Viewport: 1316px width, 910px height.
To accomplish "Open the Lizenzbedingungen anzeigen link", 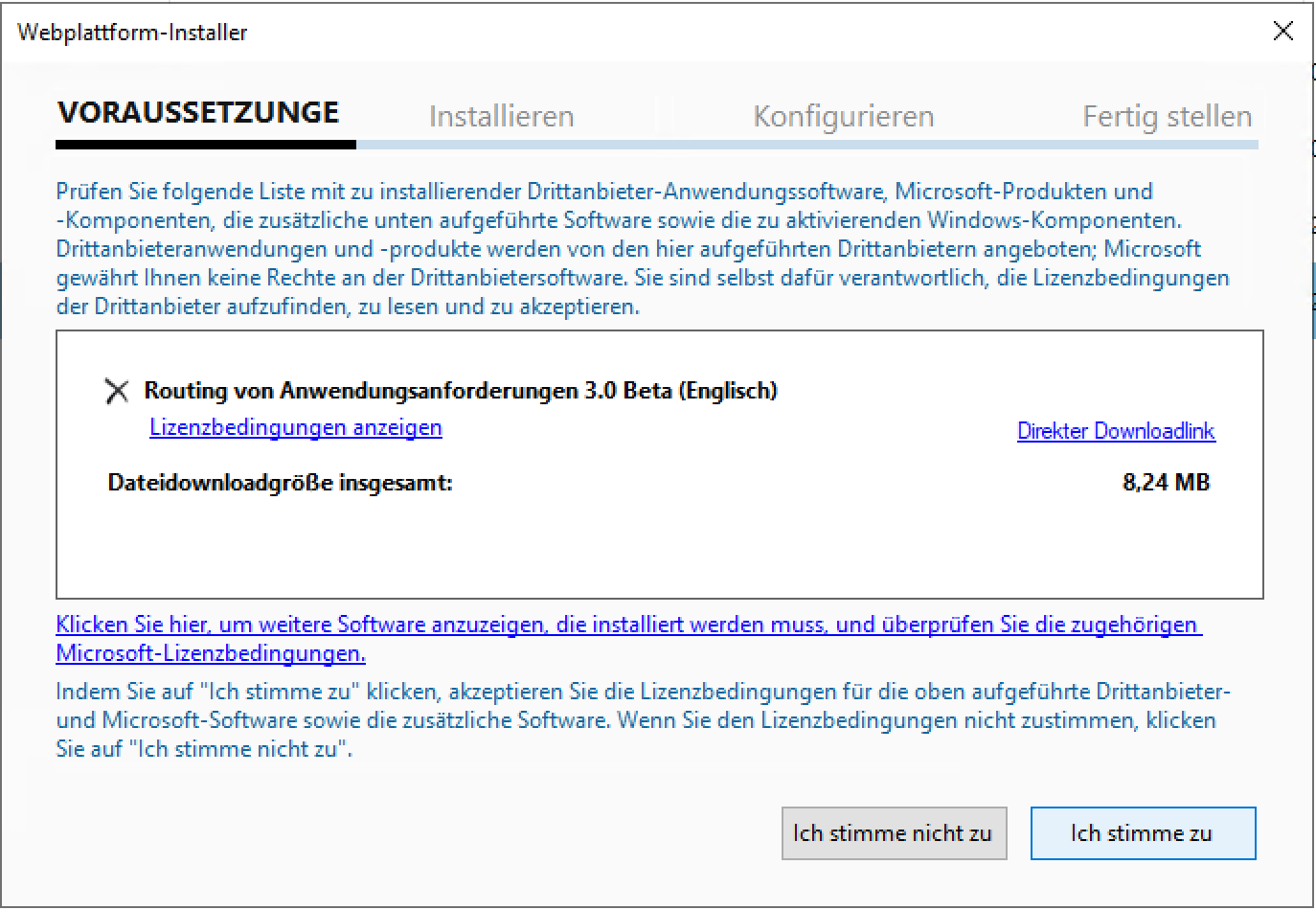I will click(x=296, y=427).
